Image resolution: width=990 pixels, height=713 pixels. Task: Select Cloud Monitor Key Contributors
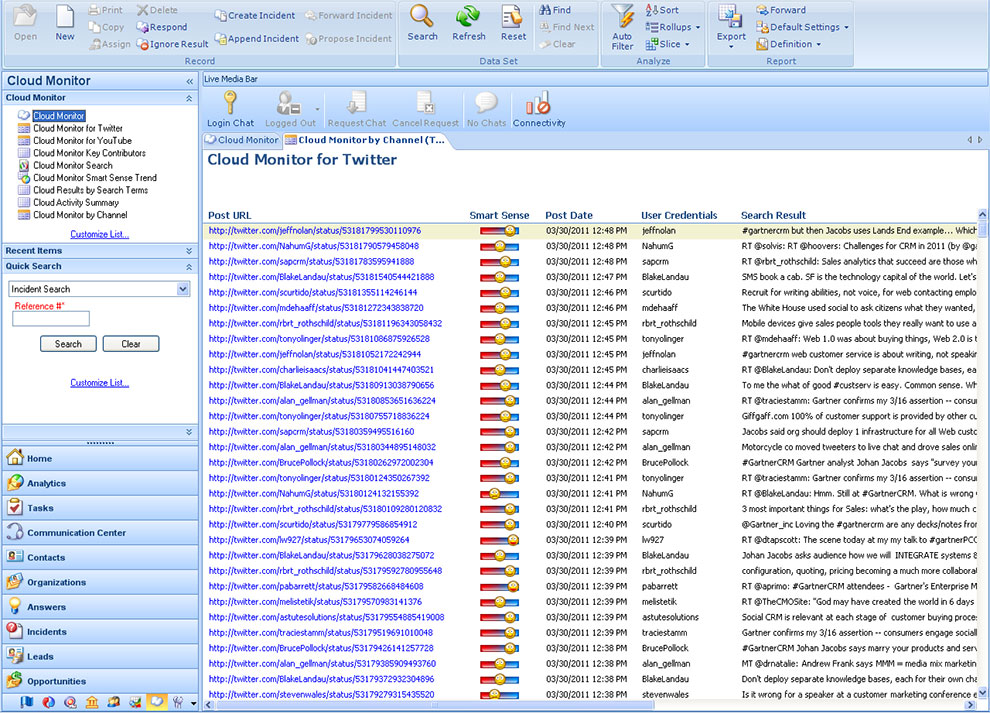tap(89, 153)
